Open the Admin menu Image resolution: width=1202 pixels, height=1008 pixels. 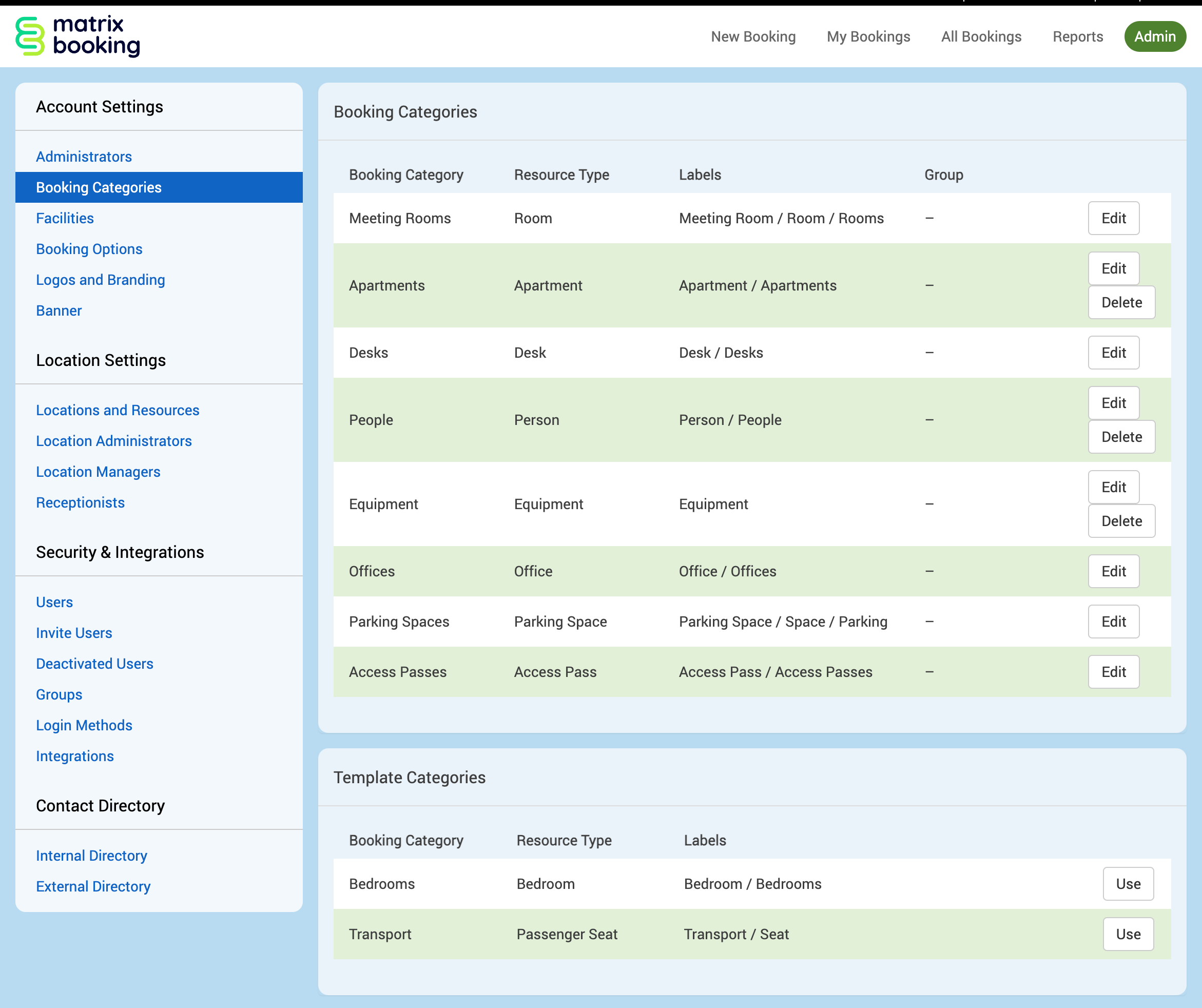[x=1155, y=36]
